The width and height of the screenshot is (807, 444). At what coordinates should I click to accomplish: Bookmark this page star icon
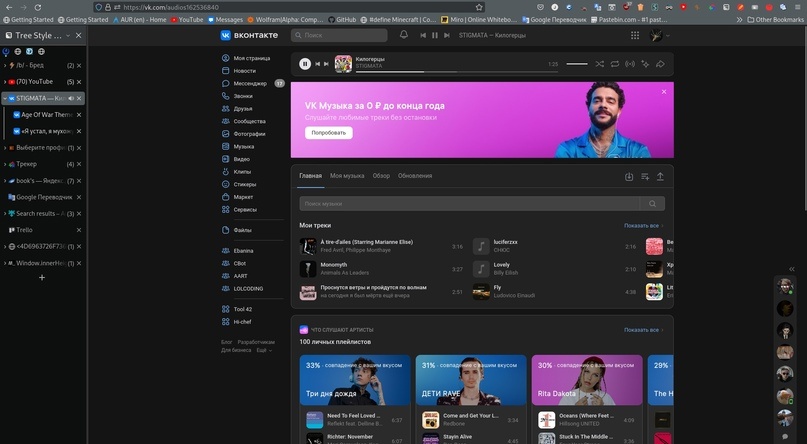pyautogui.click(x=479, y=7)
